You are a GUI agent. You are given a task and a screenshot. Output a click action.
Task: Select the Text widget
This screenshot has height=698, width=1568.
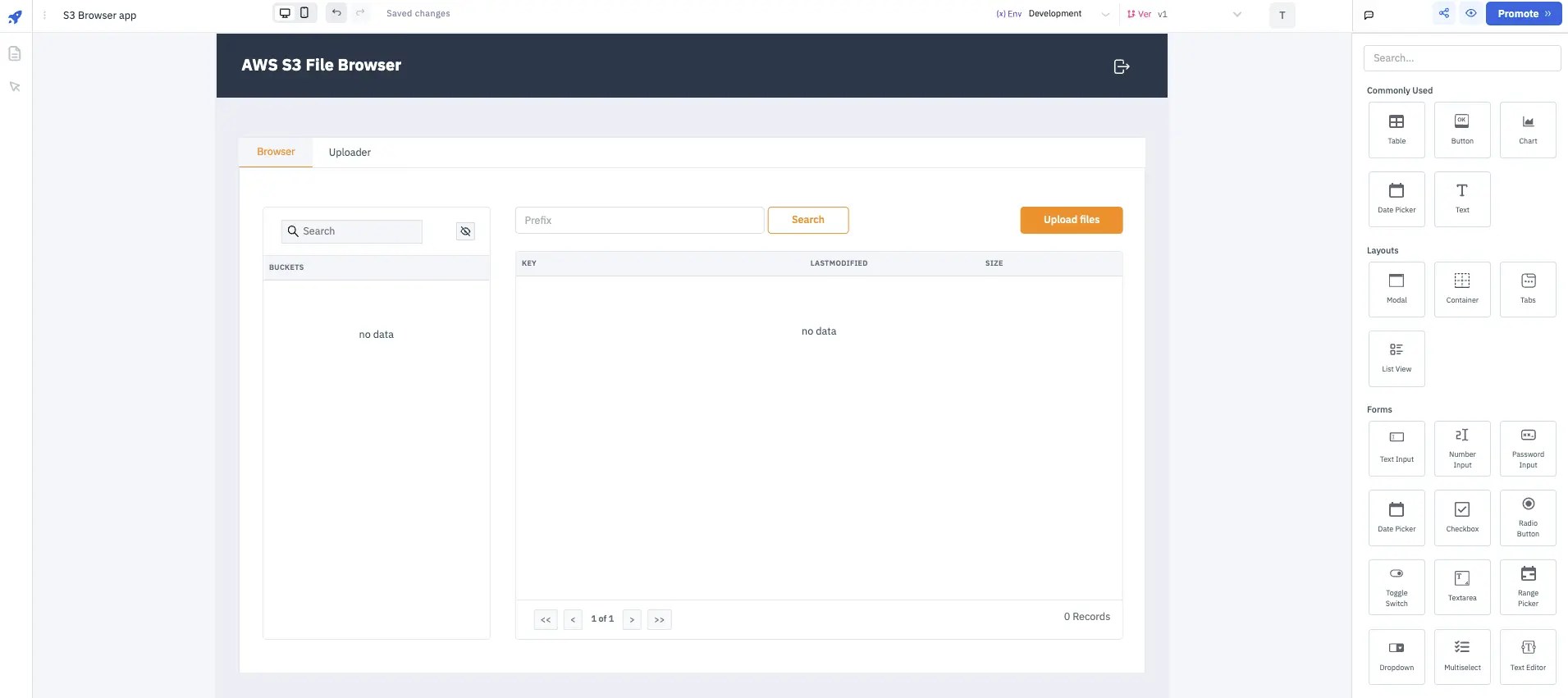(x=1462, y=199)
